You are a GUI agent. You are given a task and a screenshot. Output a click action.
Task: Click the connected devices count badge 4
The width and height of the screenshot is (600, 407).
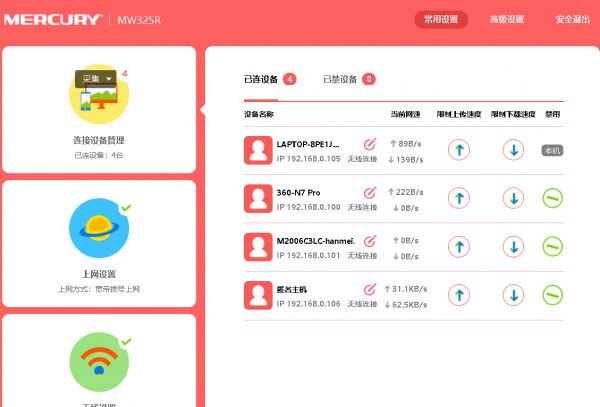pos(290,79)
